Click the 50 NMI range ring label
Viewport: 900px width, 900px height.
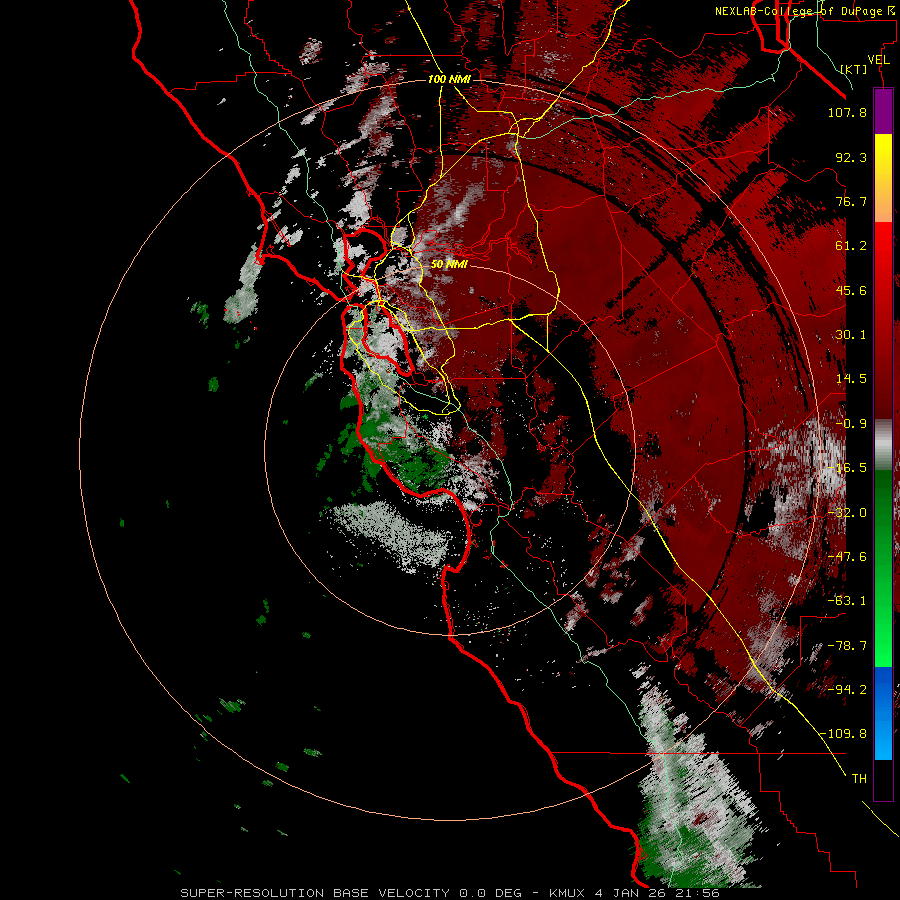tap(449, 264)
